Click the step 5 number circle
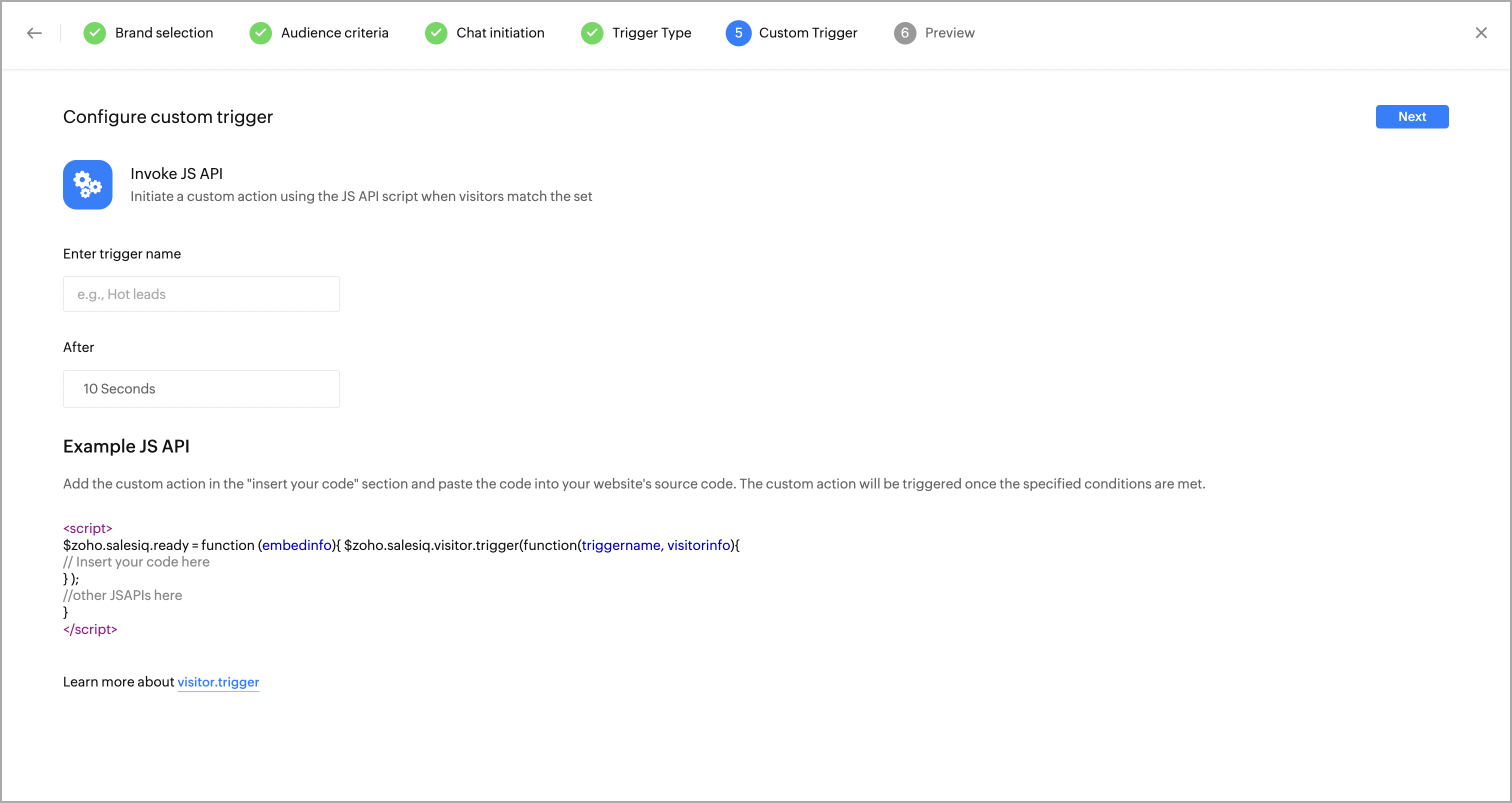 point(738,33)
